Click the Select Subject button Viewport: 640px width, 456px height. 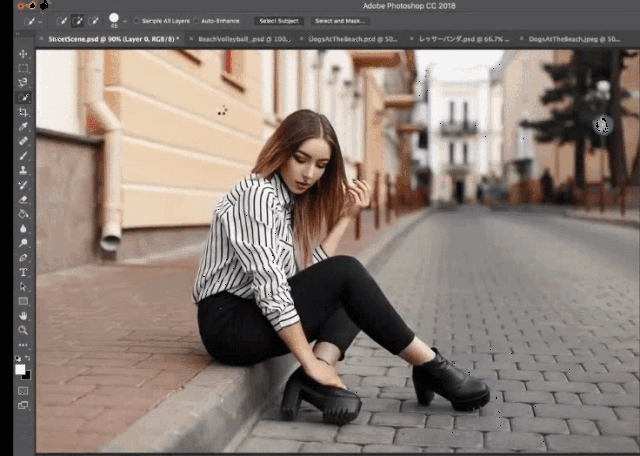click(279, 21)
